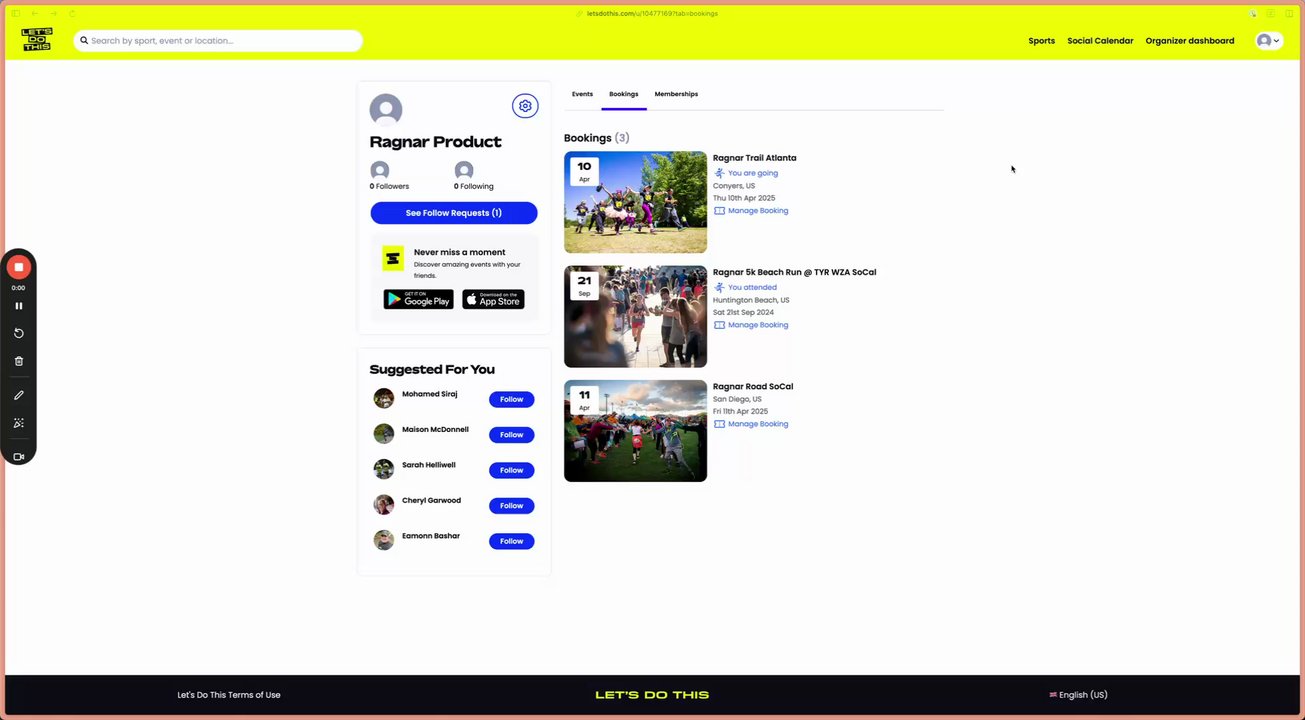The width and height of the screenshot is (1305, 720).
Task: Focus the search by sport, event or location field
Action: coord(218,41)
